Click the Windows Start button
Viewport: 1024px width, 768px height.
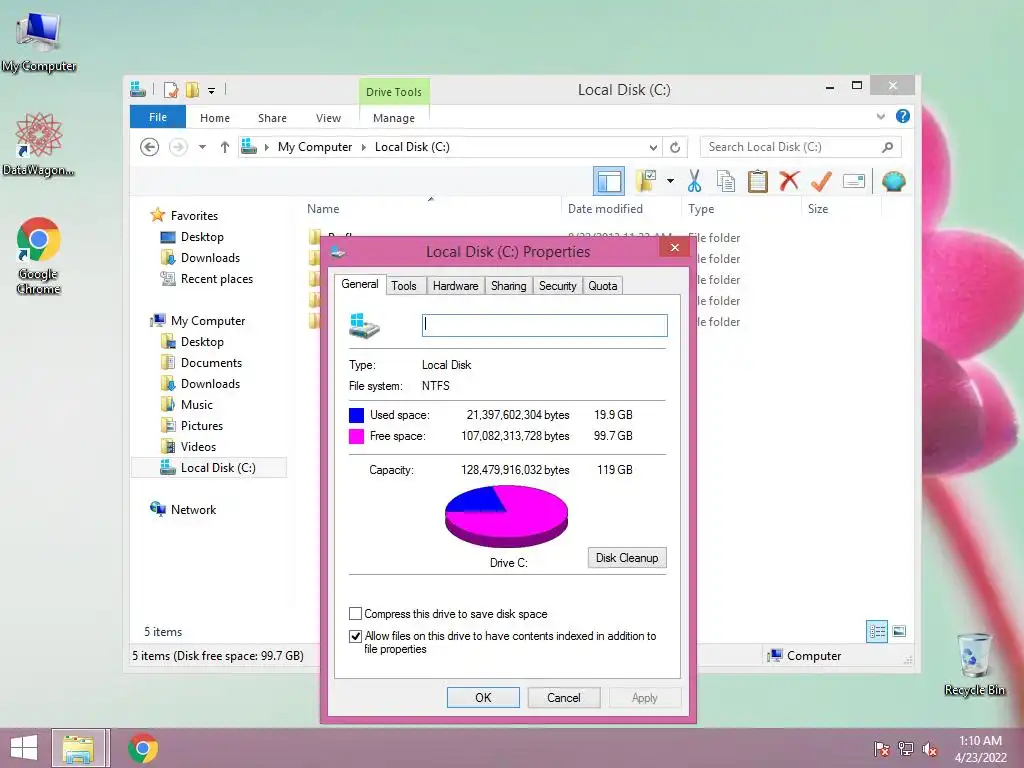pyautogui.click(x=24, y=748)
